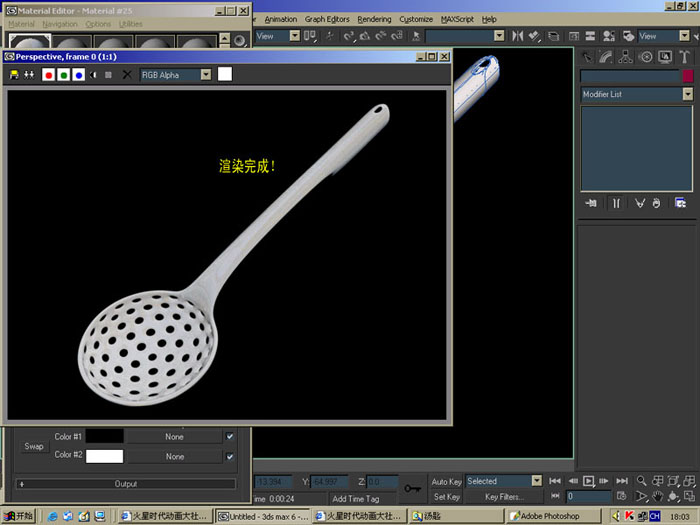700x525 pixels.
Task: Click the Auto Key button
Action: pyautogui.click(x=446, y=481)
